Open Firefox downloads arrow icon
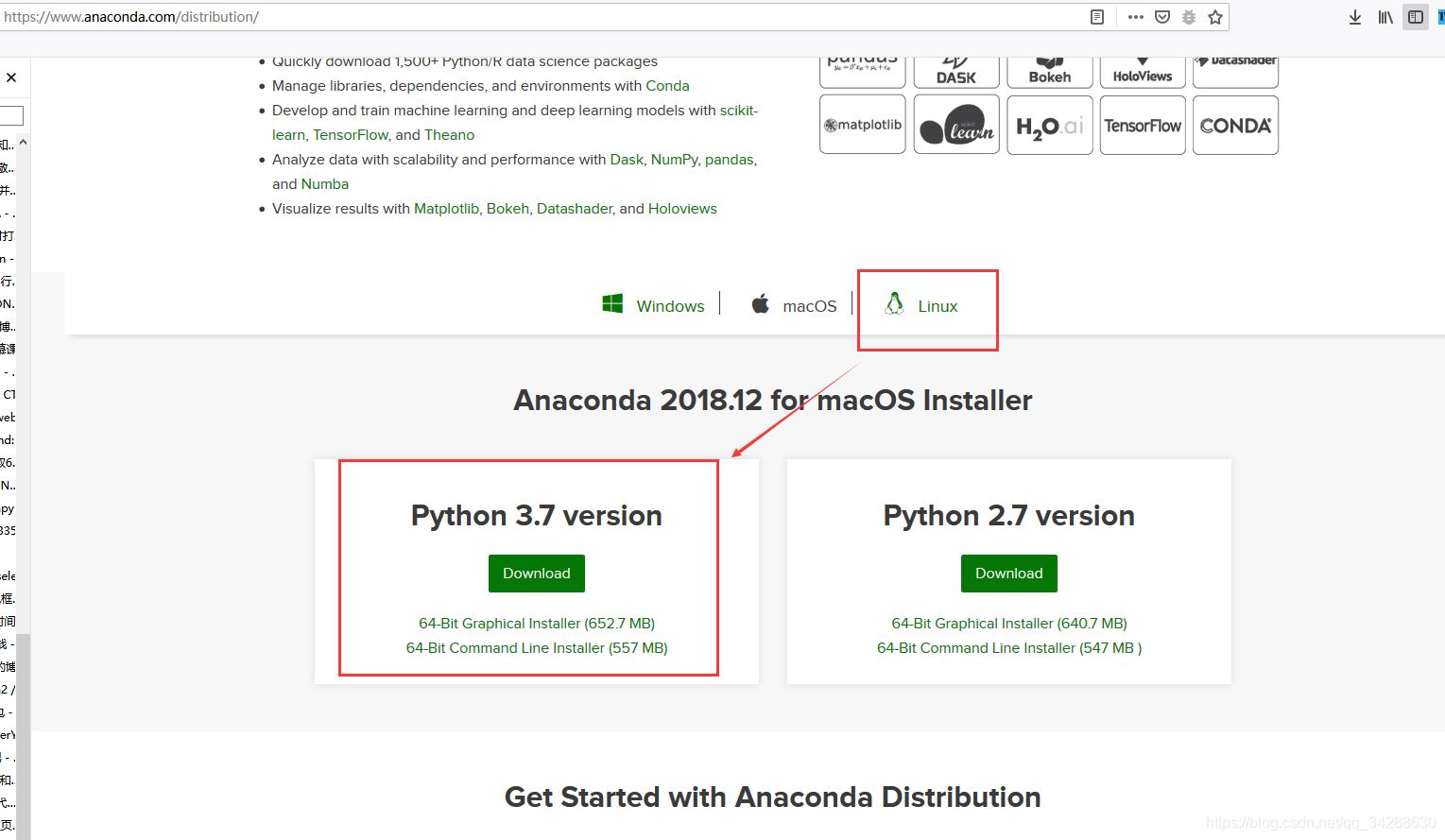This screenshot has width=1445, height=840. [1354, 17]
